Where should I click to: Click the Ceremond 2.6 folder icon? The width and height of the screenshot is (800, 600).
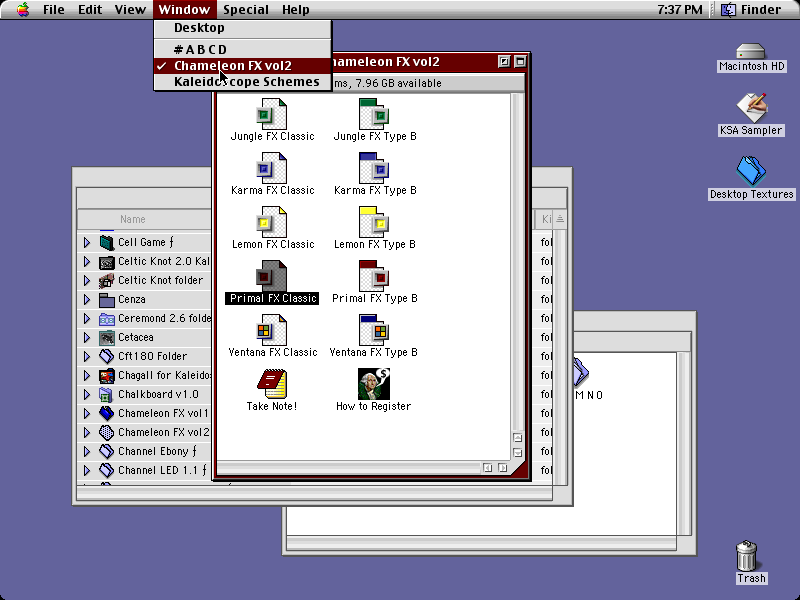pyautogui.click(x=107, y=319)
